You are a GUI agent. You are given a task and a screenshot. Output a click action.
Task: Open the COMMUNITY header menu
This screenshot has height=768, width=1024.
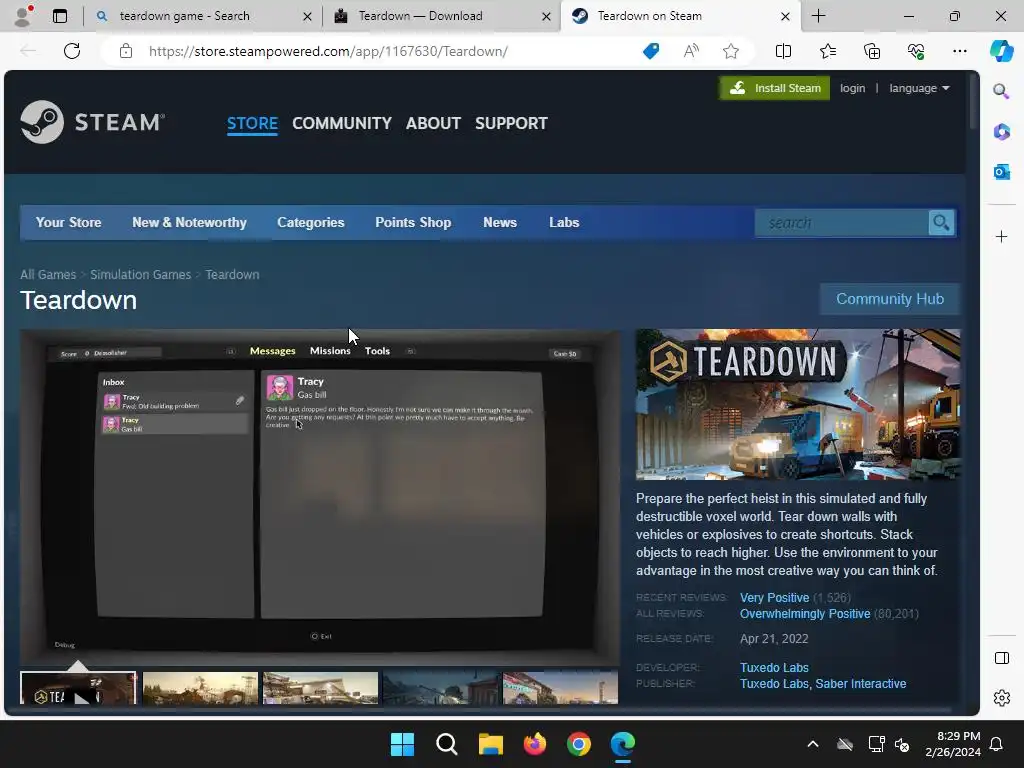pyautogui.click(x=342, y=123)
